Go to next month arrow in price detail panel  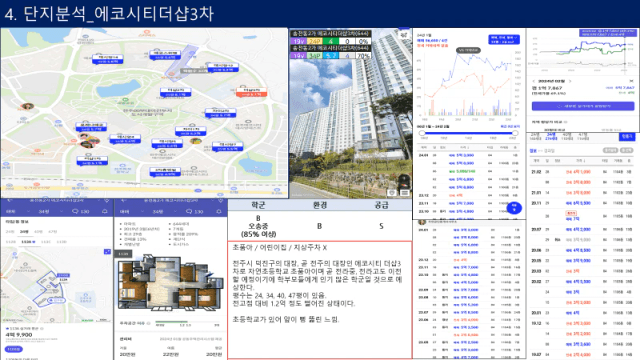click(570, 81)
